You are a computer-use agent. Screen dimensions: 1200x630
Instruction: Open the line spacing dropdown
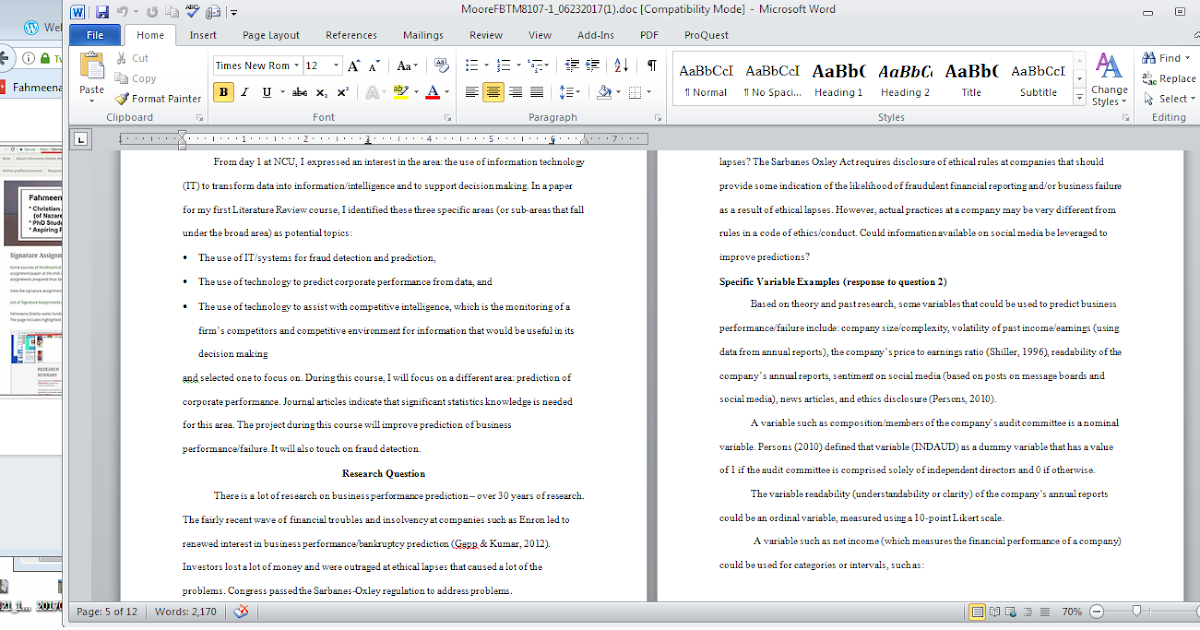(x=569, y=92)
